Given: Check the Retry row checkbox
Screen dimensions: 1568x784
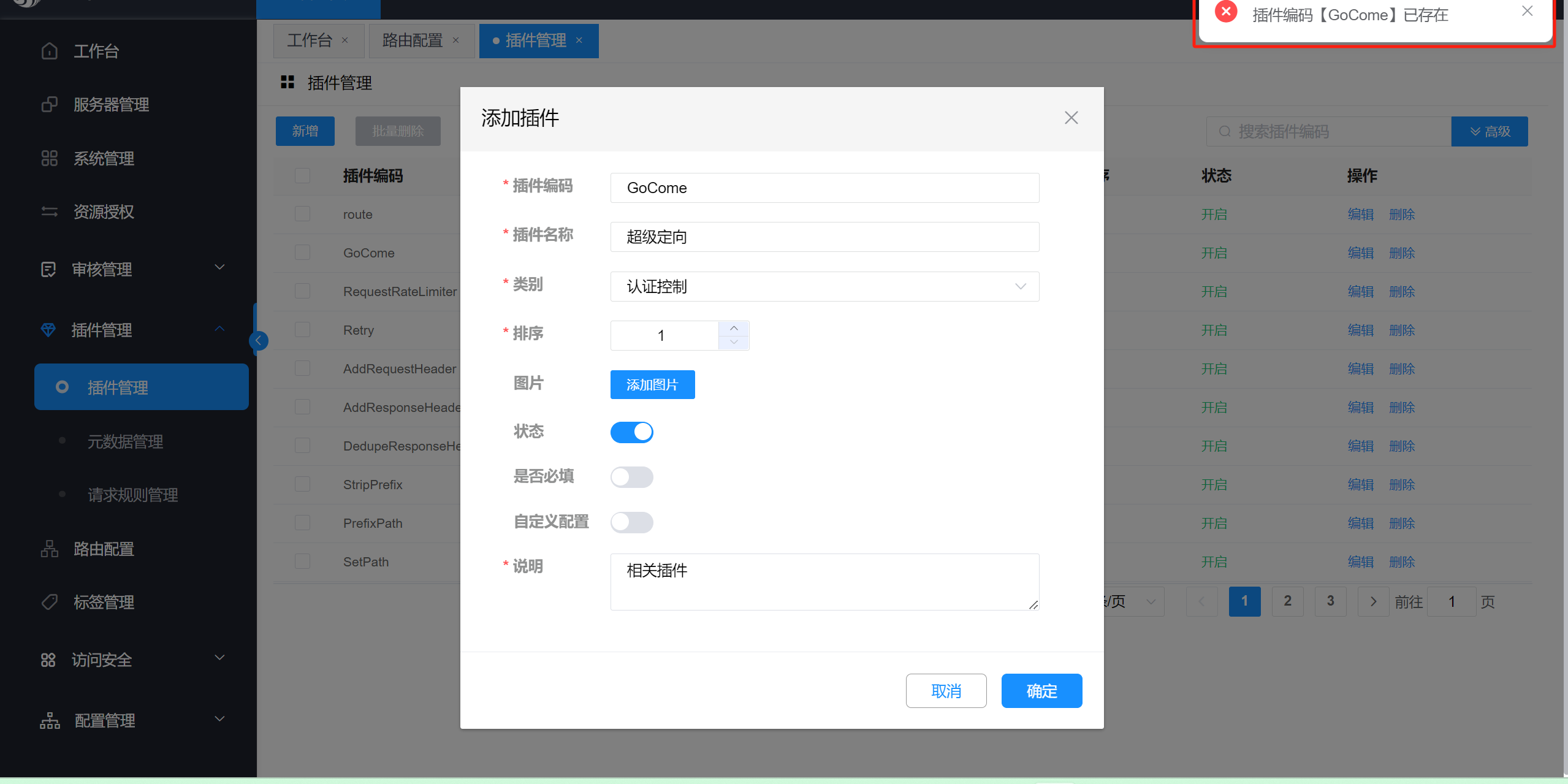Looking at the screenshot, I should pos(302,330).
